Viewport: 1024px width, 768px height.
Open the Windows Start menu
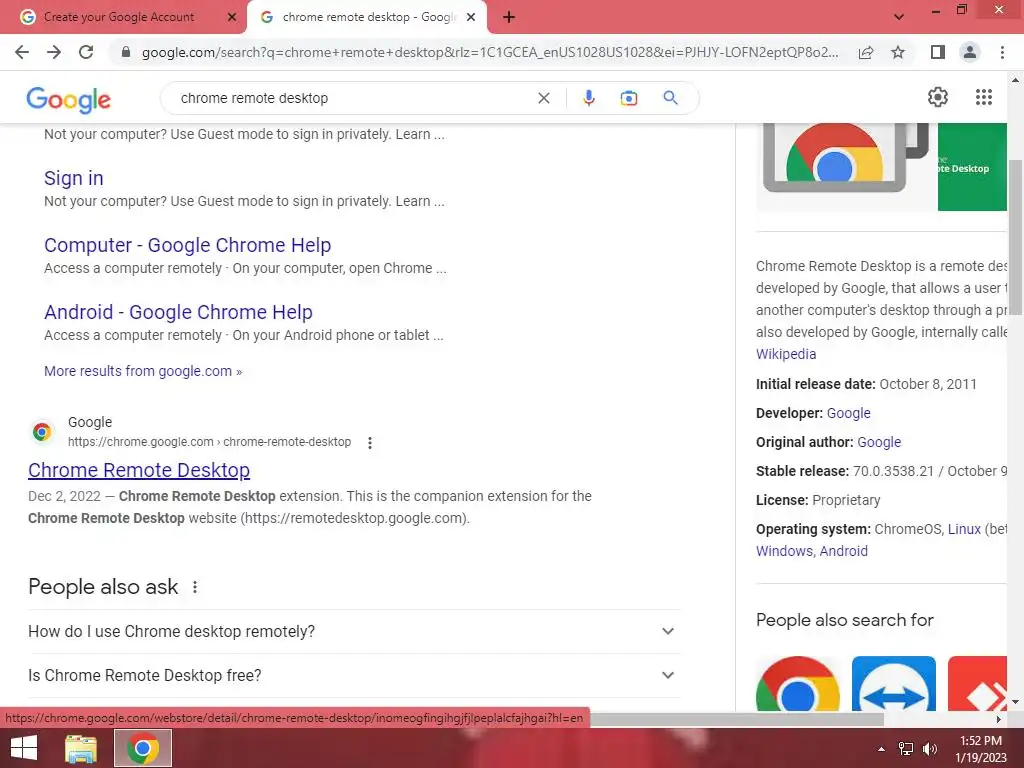[x=24, y=748]
